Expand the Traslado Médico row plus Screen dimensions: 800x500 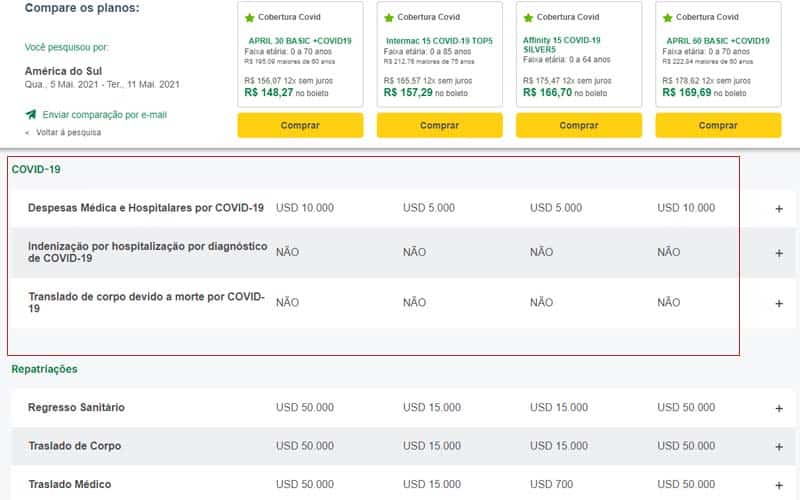779,484
